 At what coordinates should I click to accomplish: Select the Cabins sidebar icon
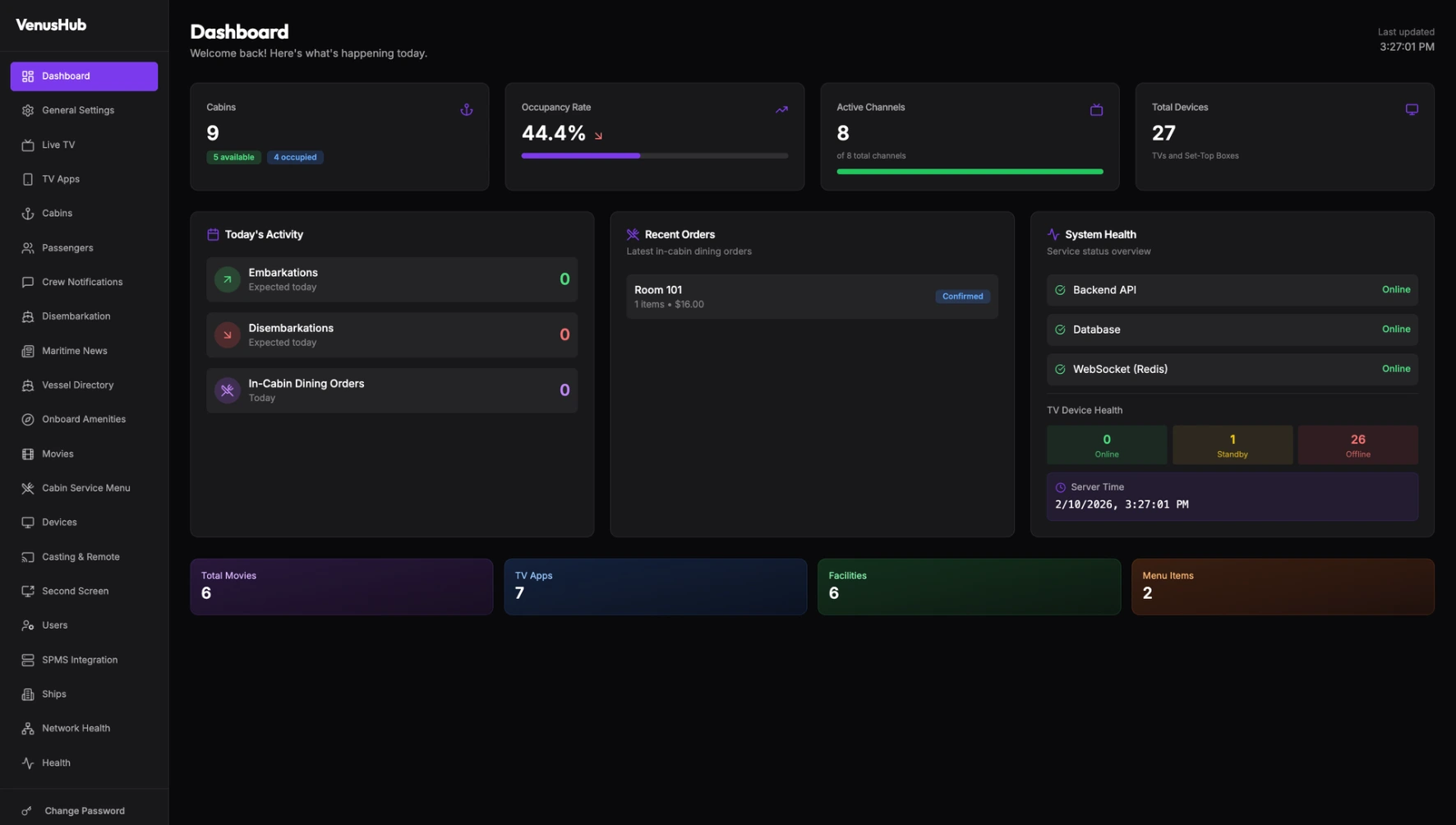click(27, 213)
